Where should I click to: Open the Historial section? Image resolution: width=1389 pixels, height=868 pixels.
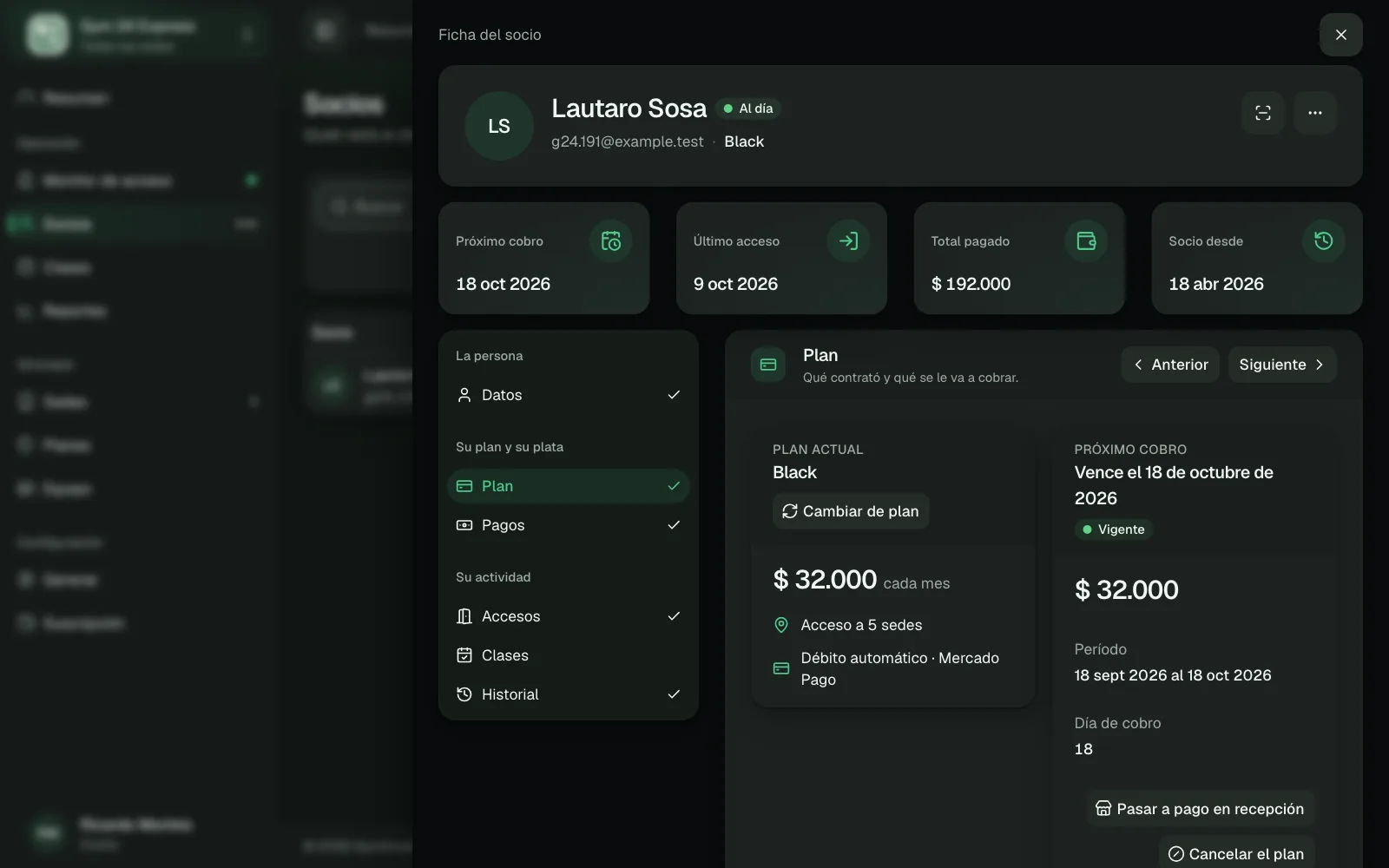tap(569, 694)
